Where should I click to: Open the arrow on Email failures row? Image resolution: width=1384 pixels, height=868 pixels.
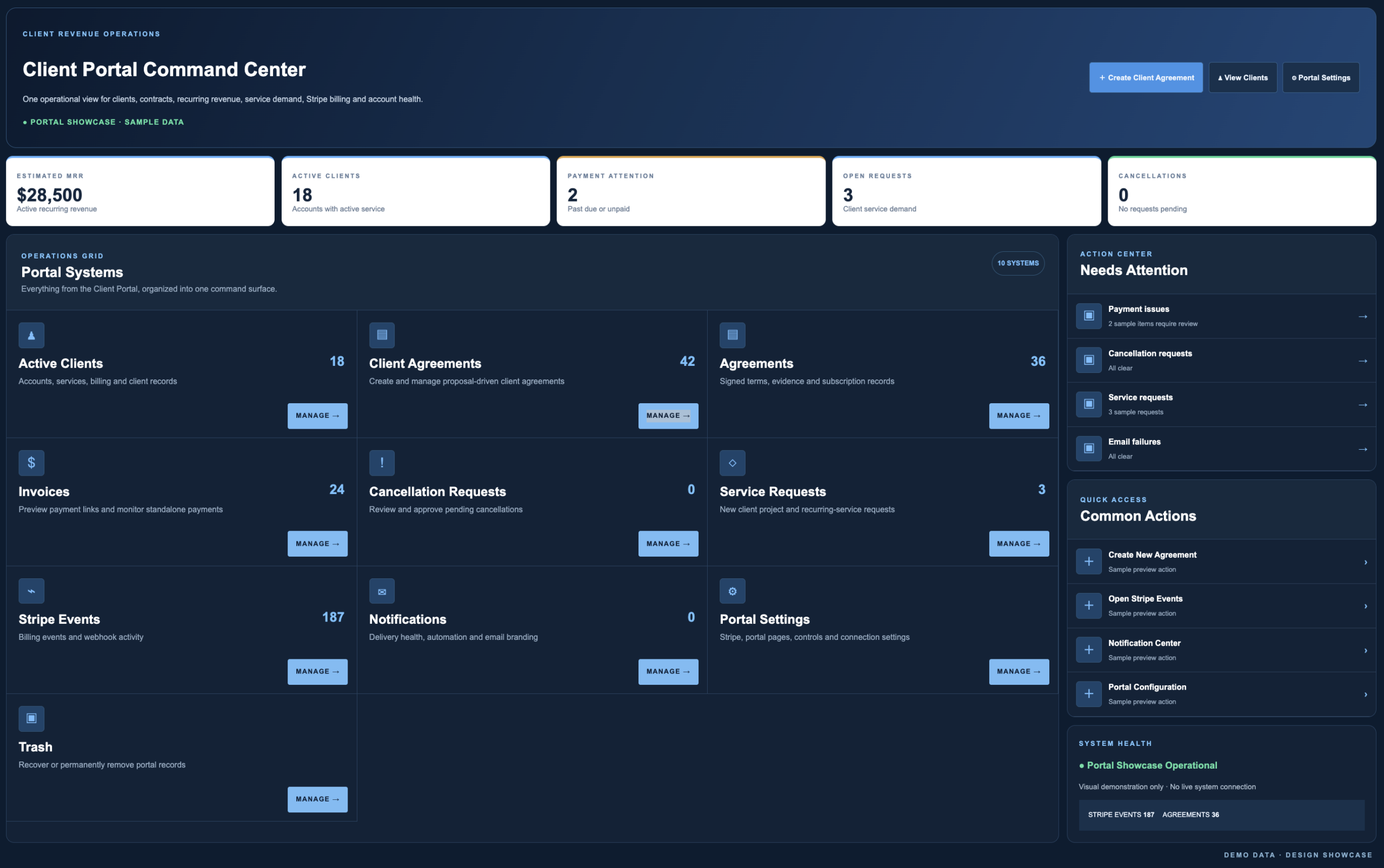click(x=1362, y=449)
